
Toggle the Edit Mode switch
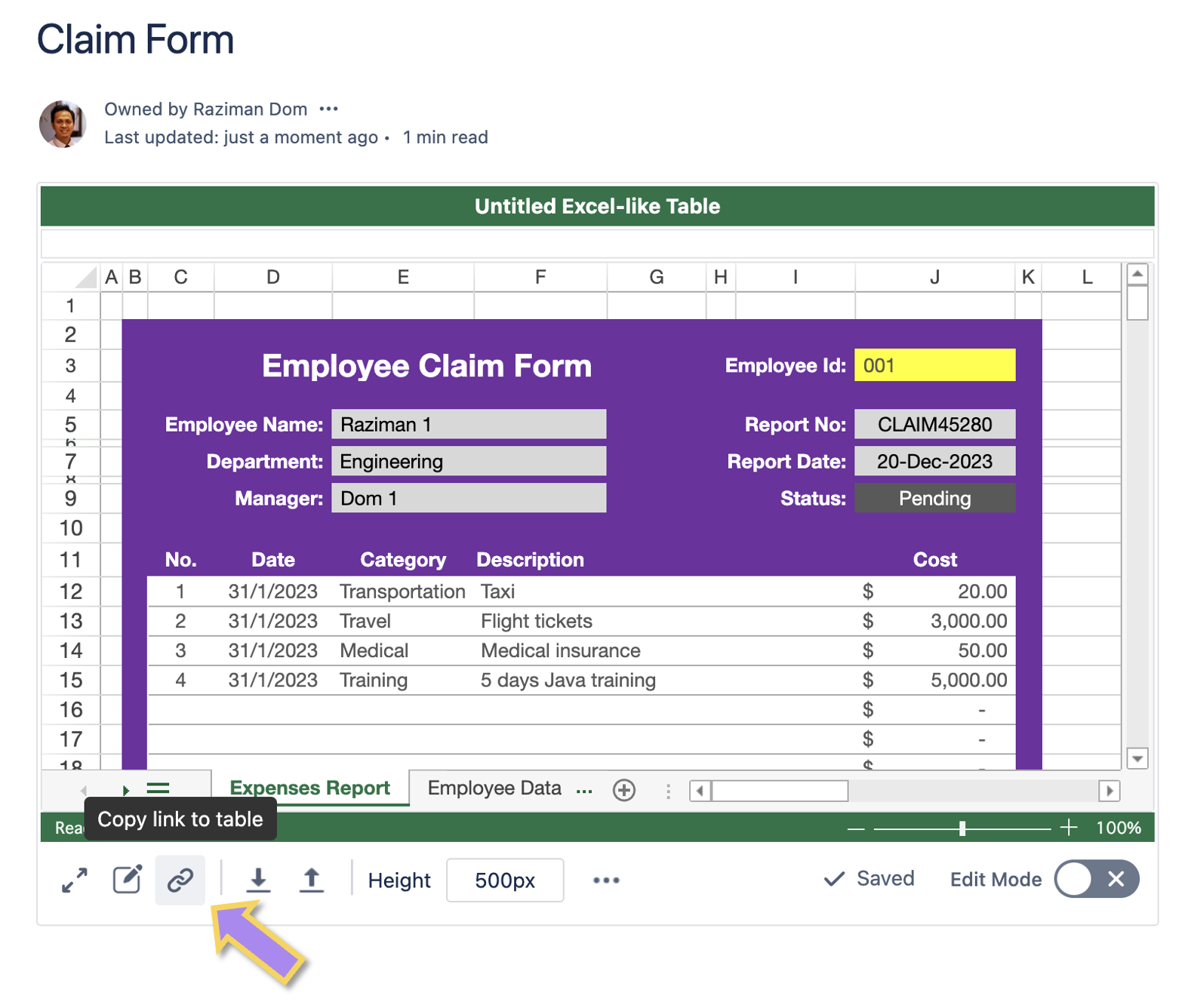(1096, 879)
